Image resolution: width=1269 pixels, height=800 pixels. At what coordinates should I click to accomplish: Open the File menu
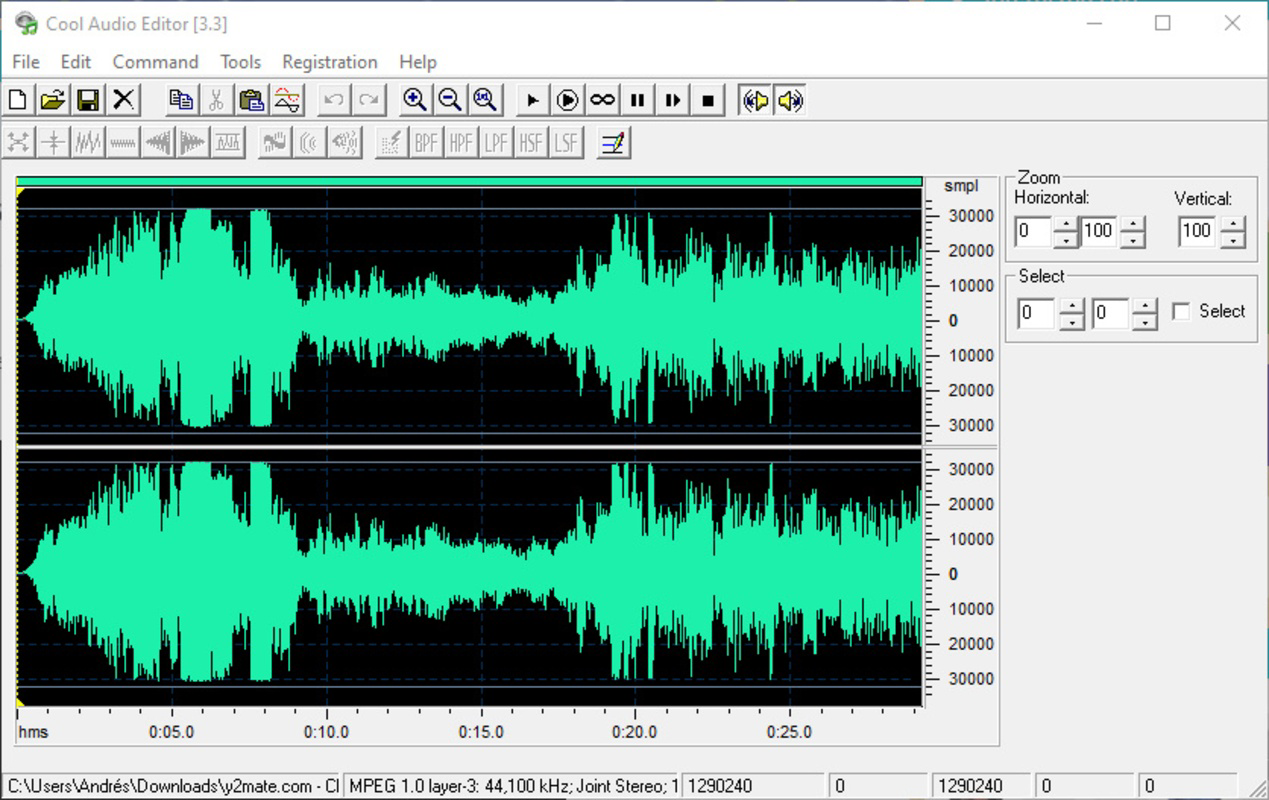pyautogui.click(x=26, y=62)
